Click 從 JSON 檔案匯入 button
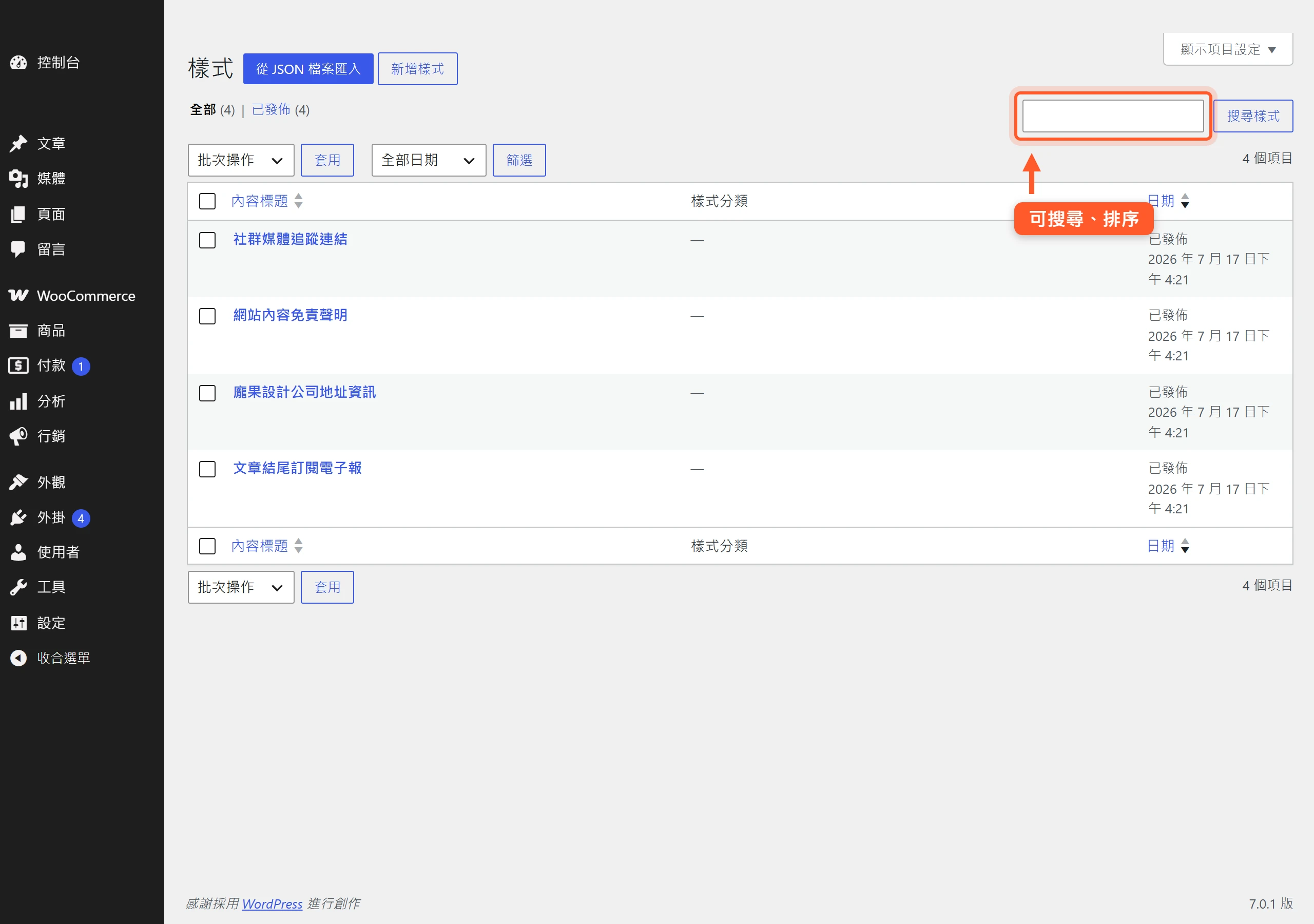 (x=308, y=69)
